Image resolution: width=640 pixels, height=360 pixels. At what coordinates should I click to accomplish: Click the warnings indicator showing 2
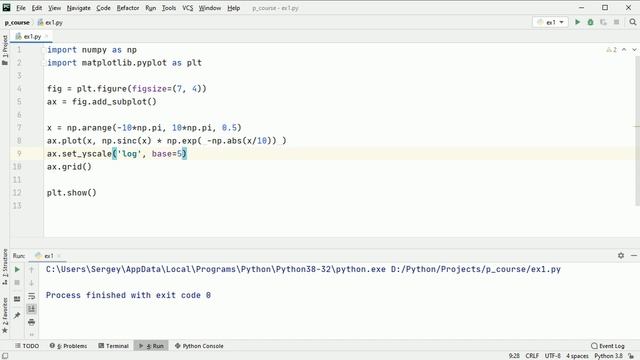point(611,50)
